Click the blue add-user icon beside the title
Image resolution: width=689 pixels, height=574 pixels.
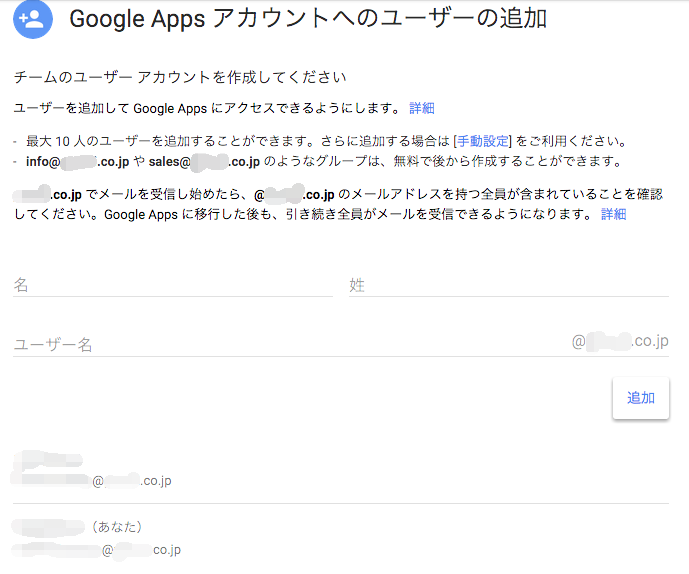coord(33,19)
